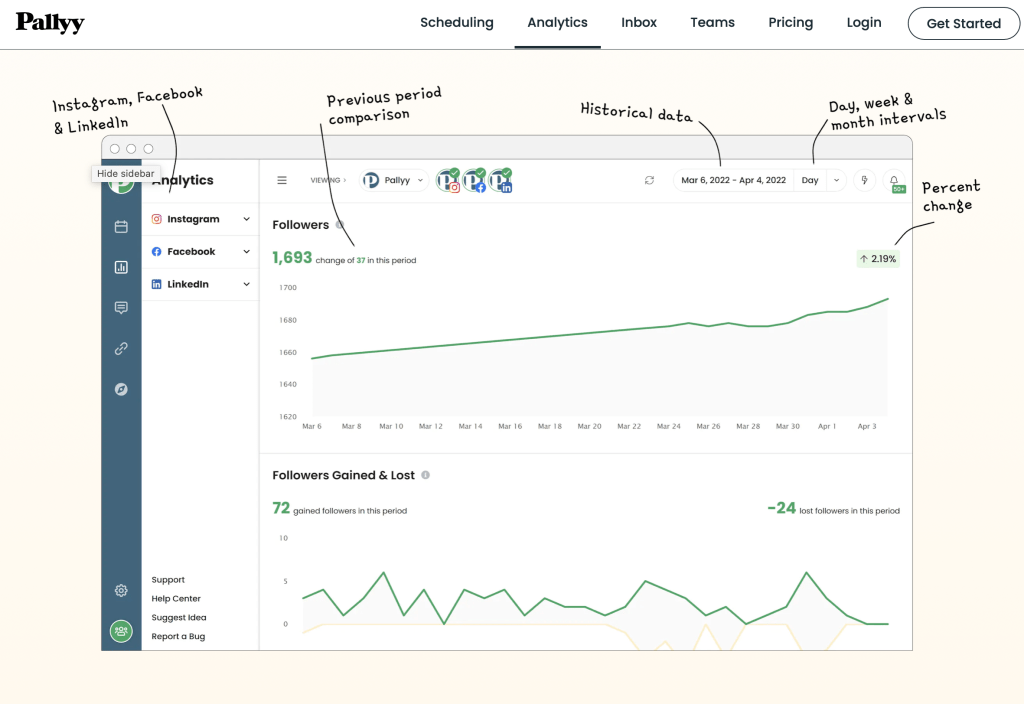The width and height of the screenshot is (1024, 704).
Task: Open the explore compass icon in sidebar
Action: click(x=121, y=389)
